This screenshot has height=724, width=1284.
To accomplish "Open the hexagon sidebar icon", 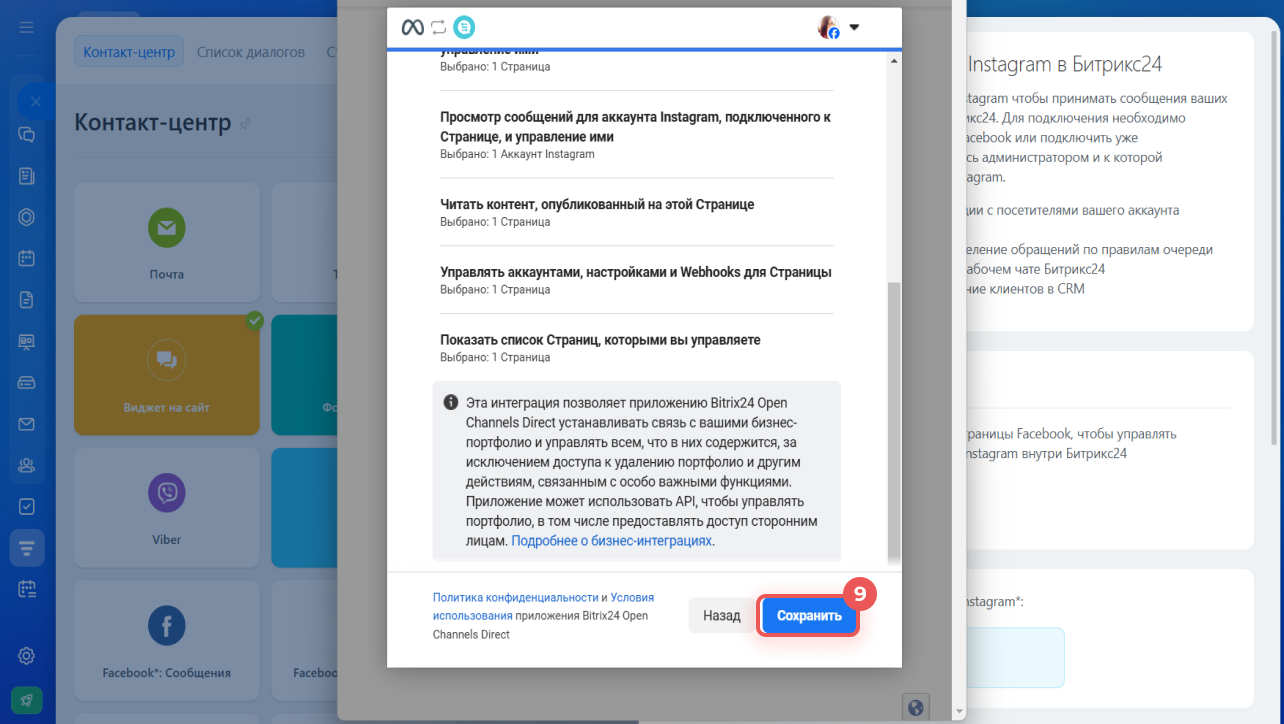I will pyautogui.click(x=27, y=217).
